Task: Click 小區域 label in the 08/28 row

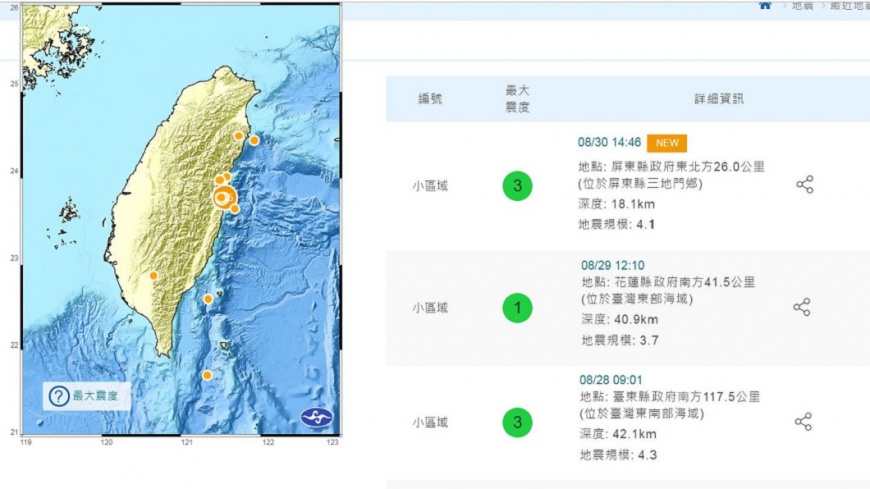Action: 430,423
